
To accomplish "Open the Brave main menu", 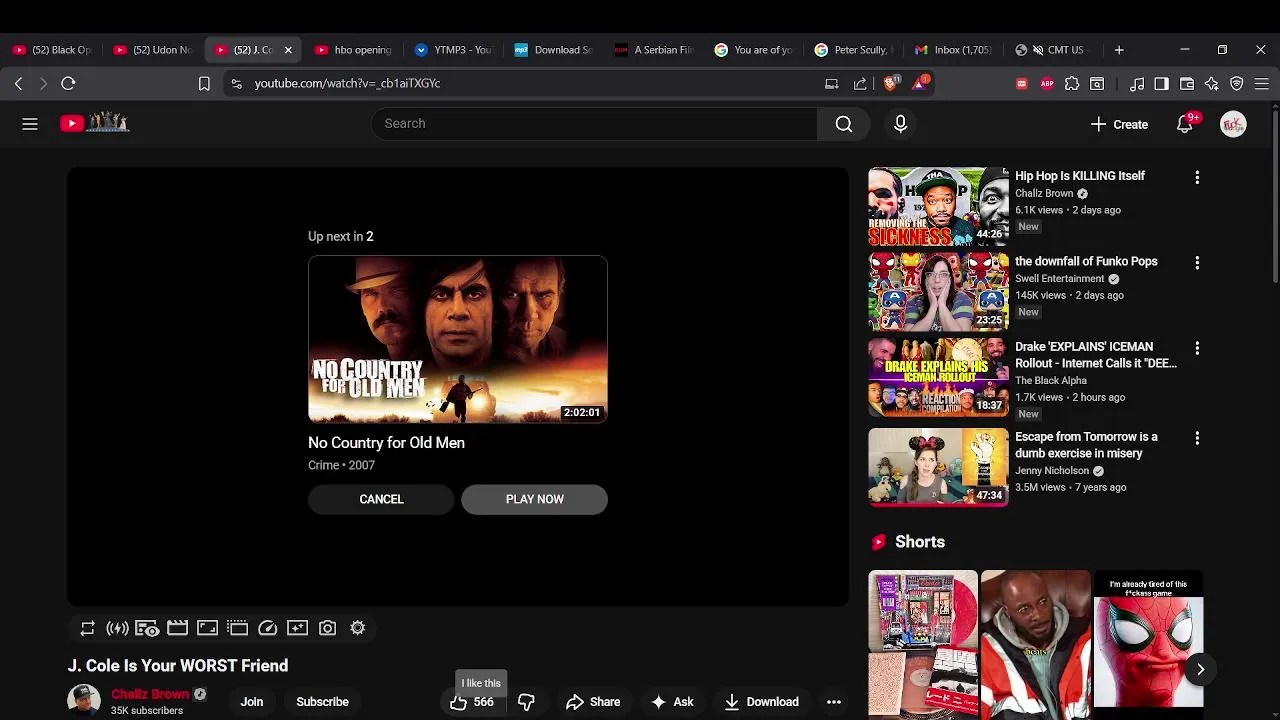I will [1262, 84].
